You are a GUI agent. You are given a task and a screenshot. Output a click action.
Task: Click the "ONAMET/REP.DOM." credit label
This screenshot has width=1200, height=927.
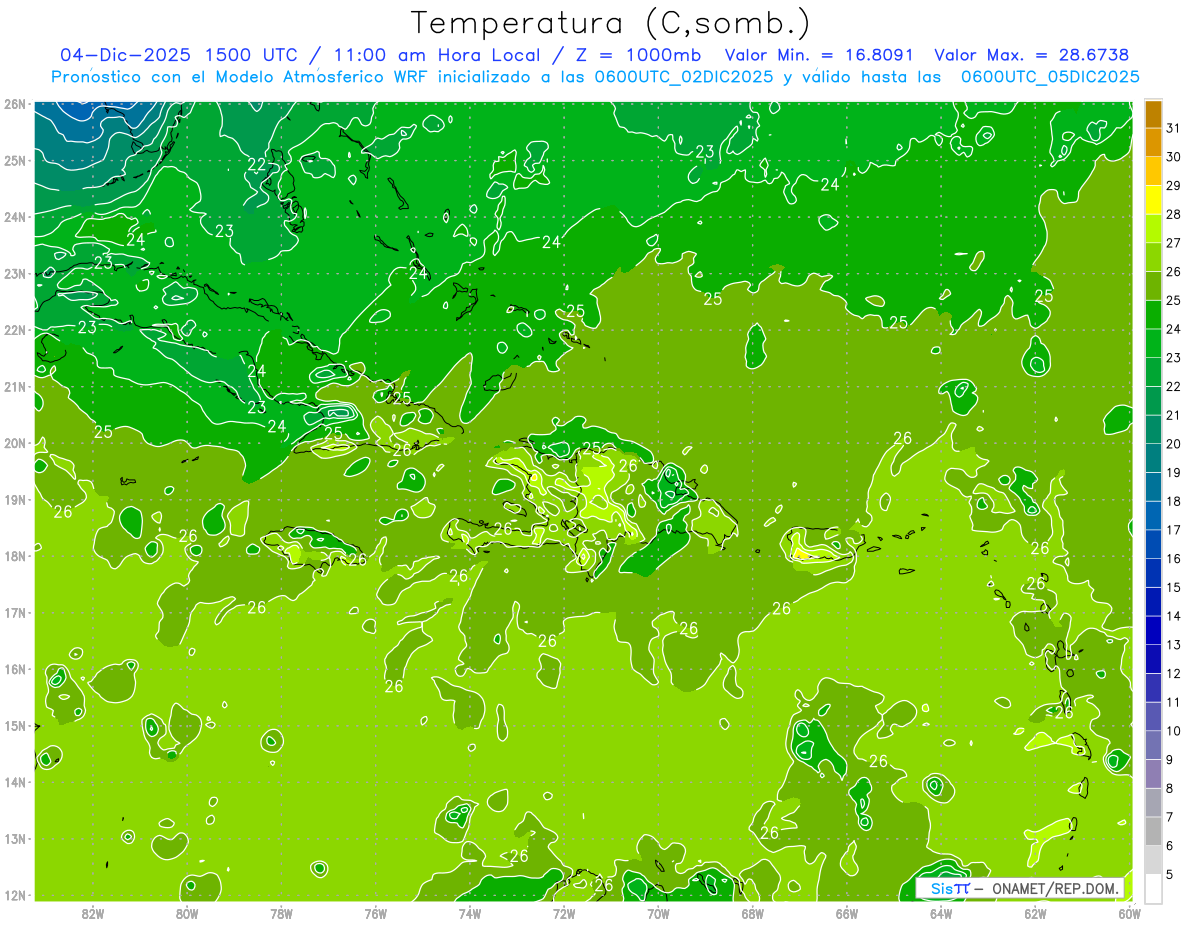1056,888
